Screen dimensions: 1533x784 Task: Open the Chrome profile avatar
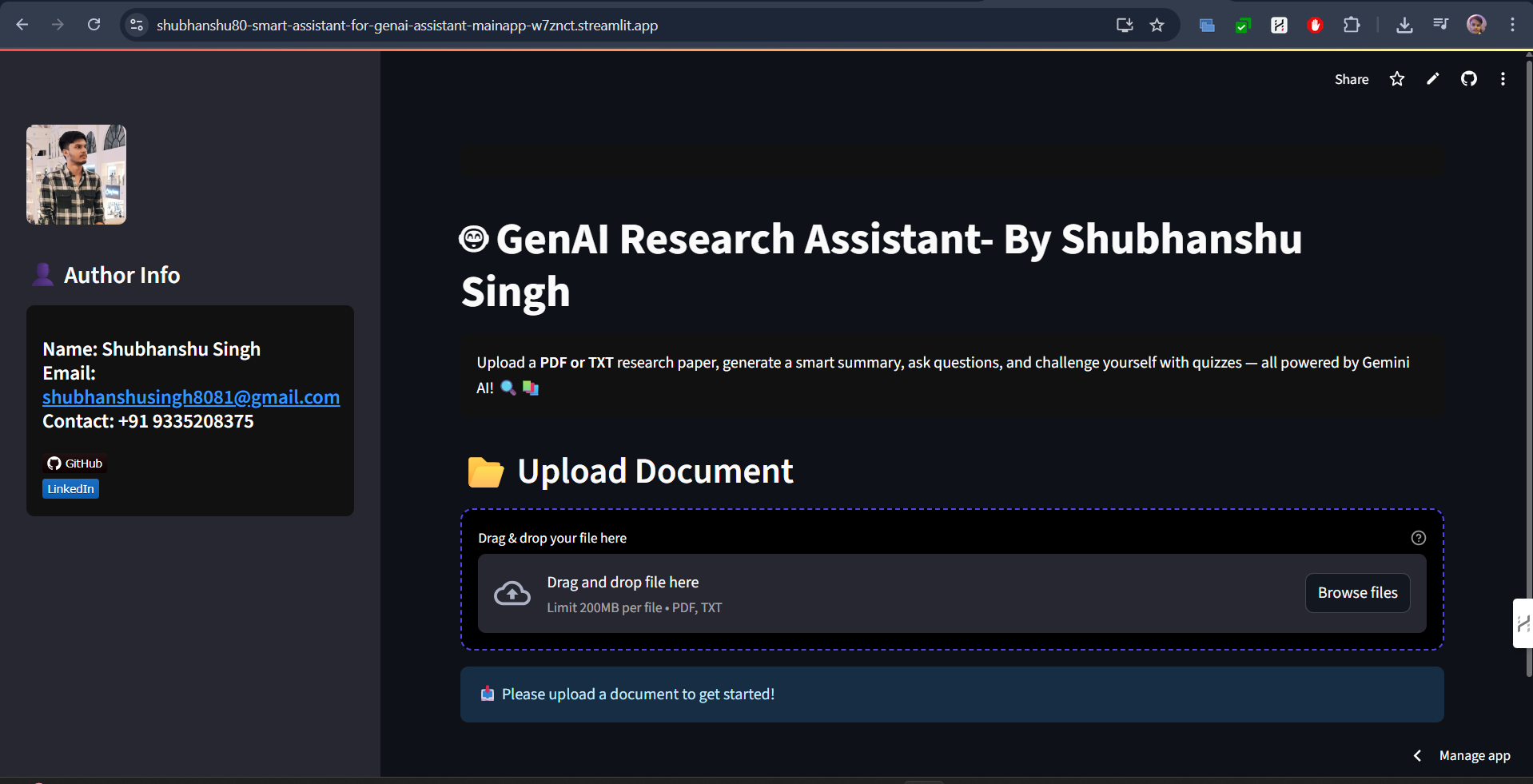[1476, 25]
